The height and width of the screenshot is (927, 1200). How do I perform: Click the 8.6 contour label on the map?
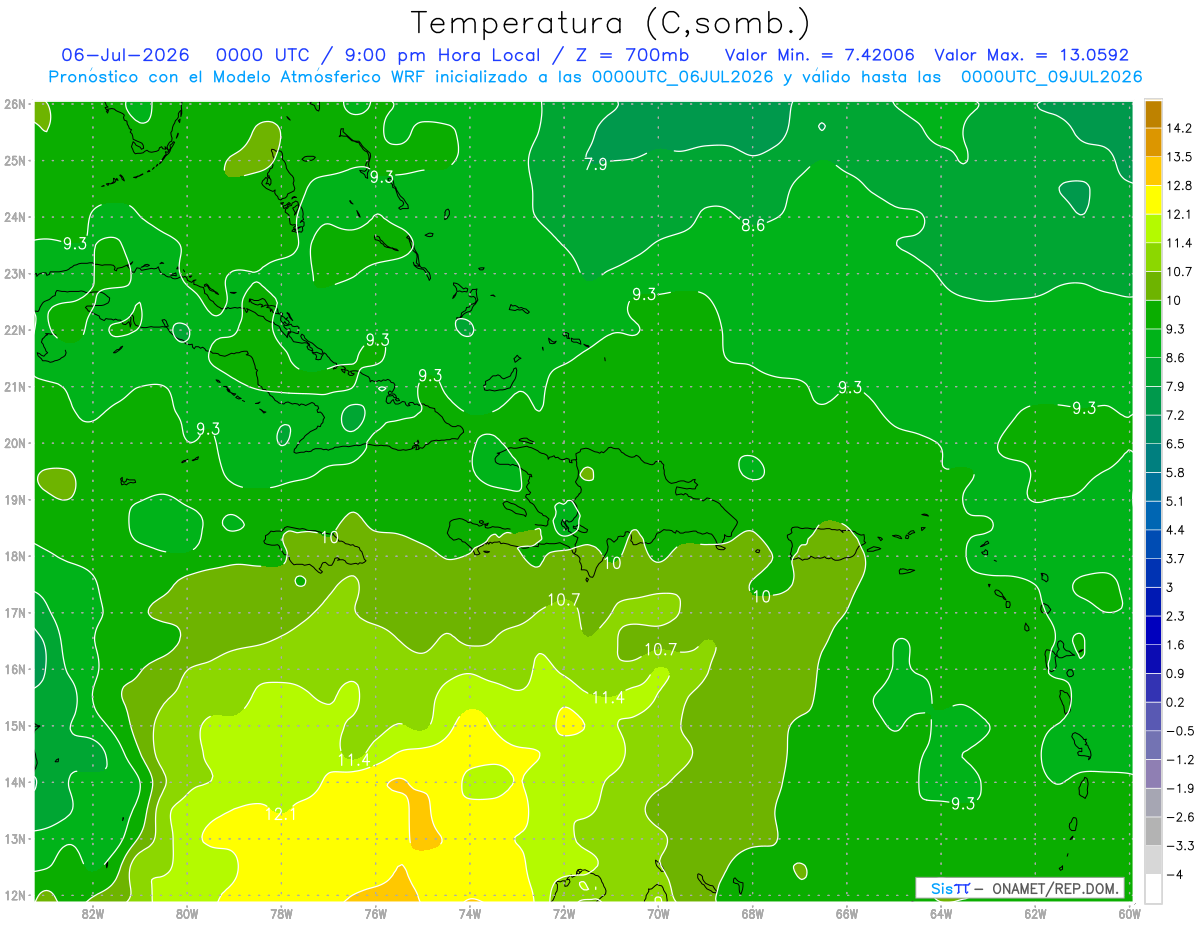pyautogui.click(x=753, y=226)
